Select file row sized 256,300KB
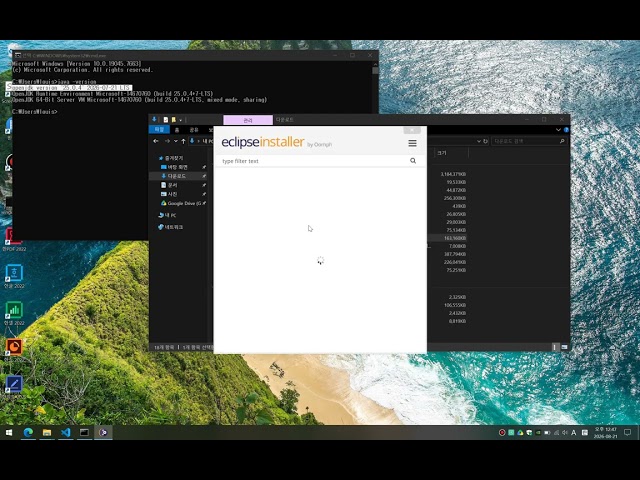This screenshot has width=640, height=480. click(x=455, y=198)
